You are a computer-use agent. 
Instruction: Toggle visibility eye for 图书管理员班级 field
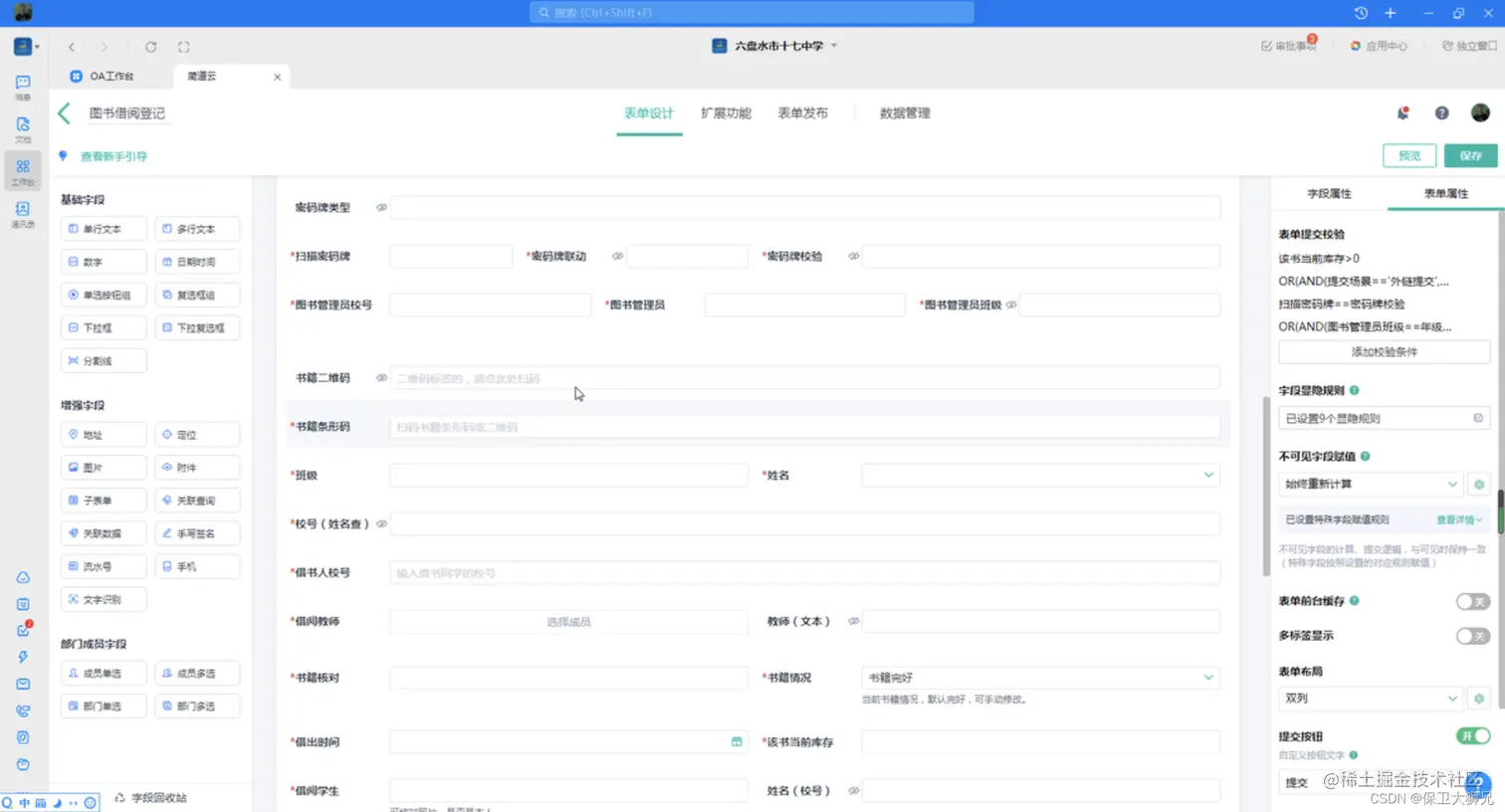1010,305
